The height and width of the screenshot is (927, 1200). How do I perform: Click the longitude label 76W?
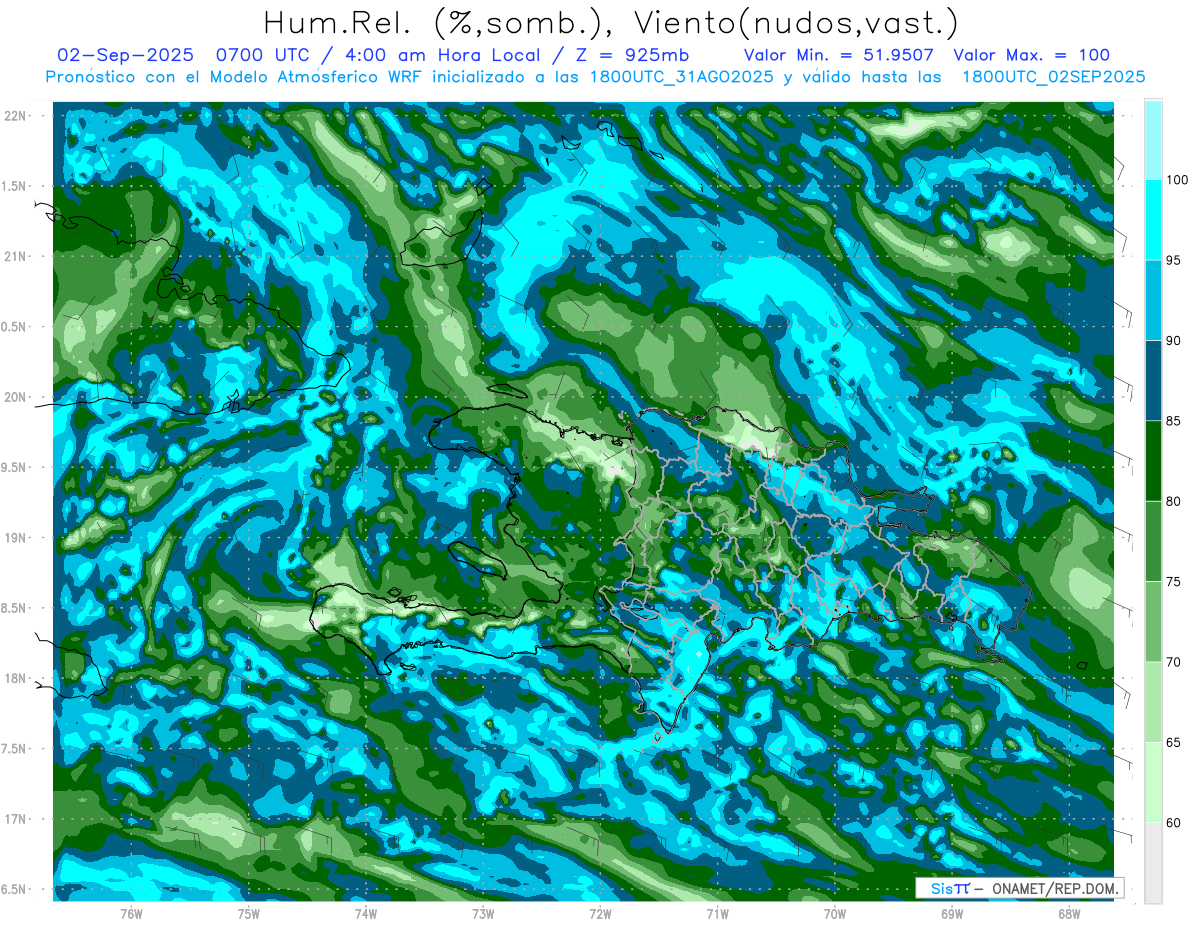(131, 914)
